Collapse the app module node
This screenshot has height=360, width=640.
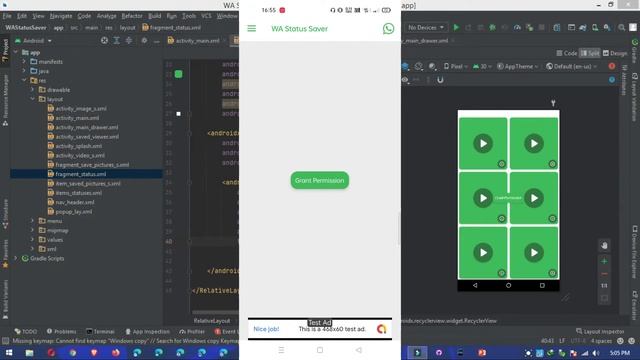(16, 52)
